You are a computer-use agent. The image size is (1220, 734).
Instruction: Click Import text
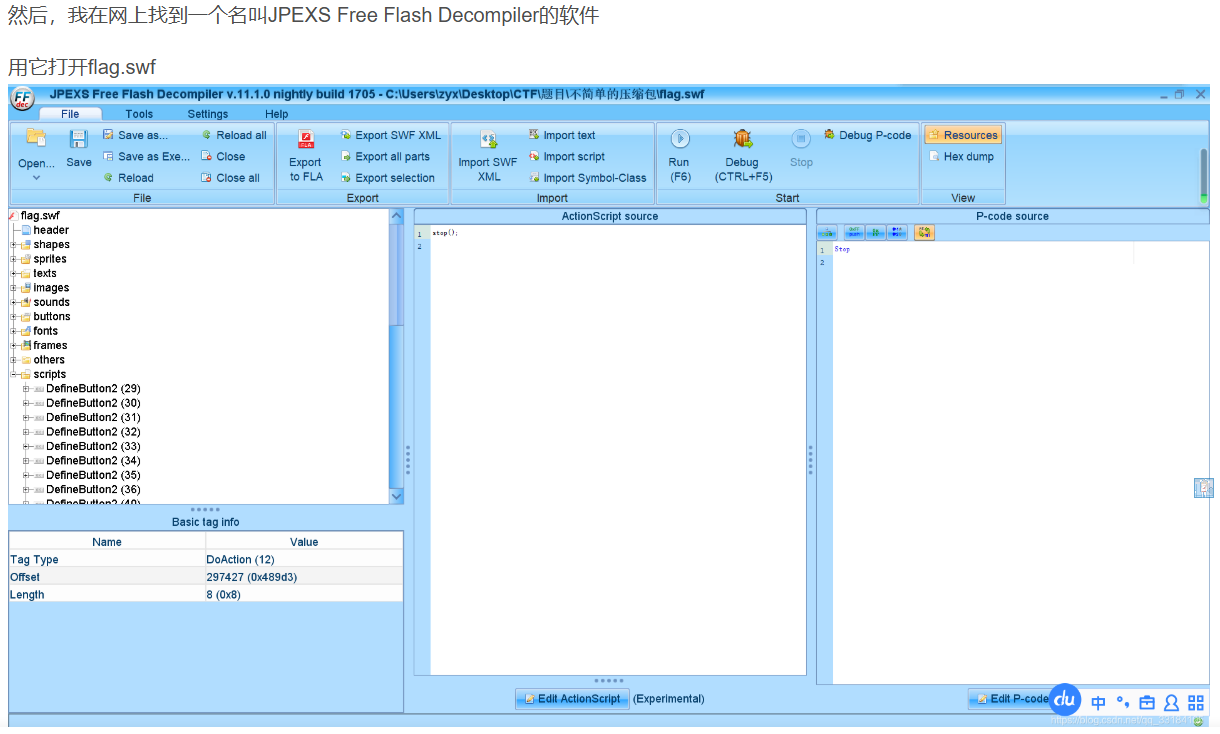[x=561, y=135]
